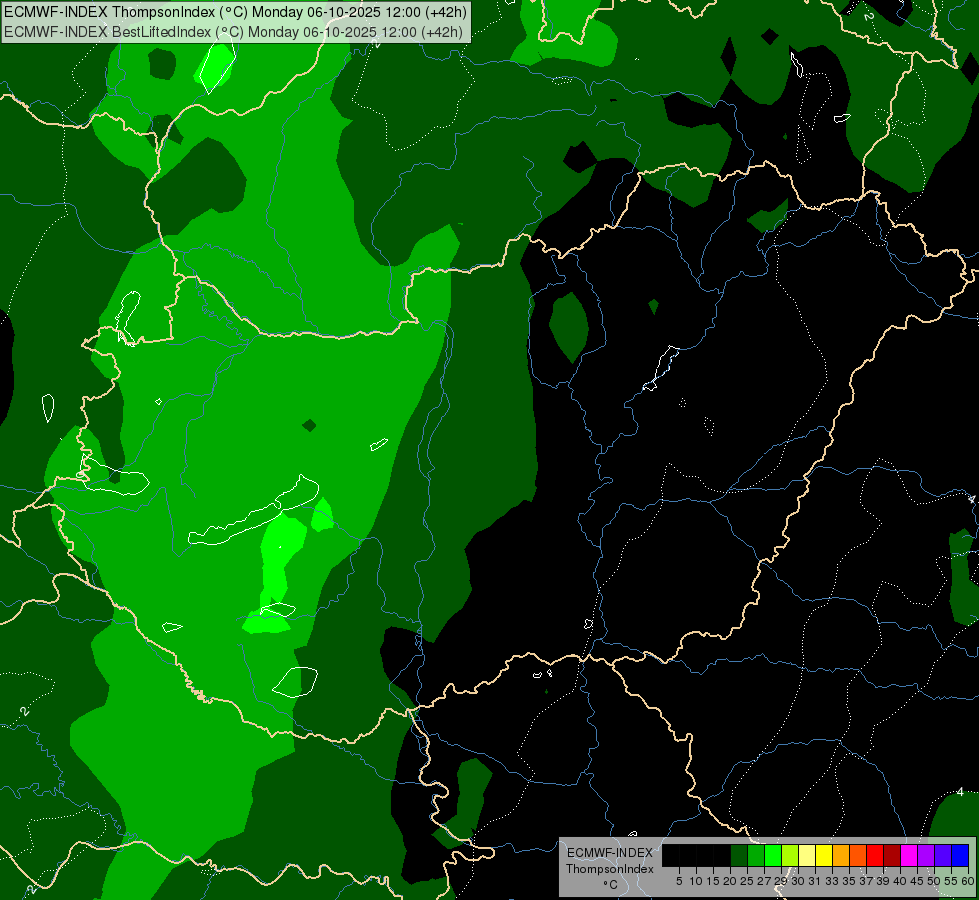The height and width of the screenshot is (900, 979).
Task: Click the legend scale value 35
Action: tap(850, 881)
